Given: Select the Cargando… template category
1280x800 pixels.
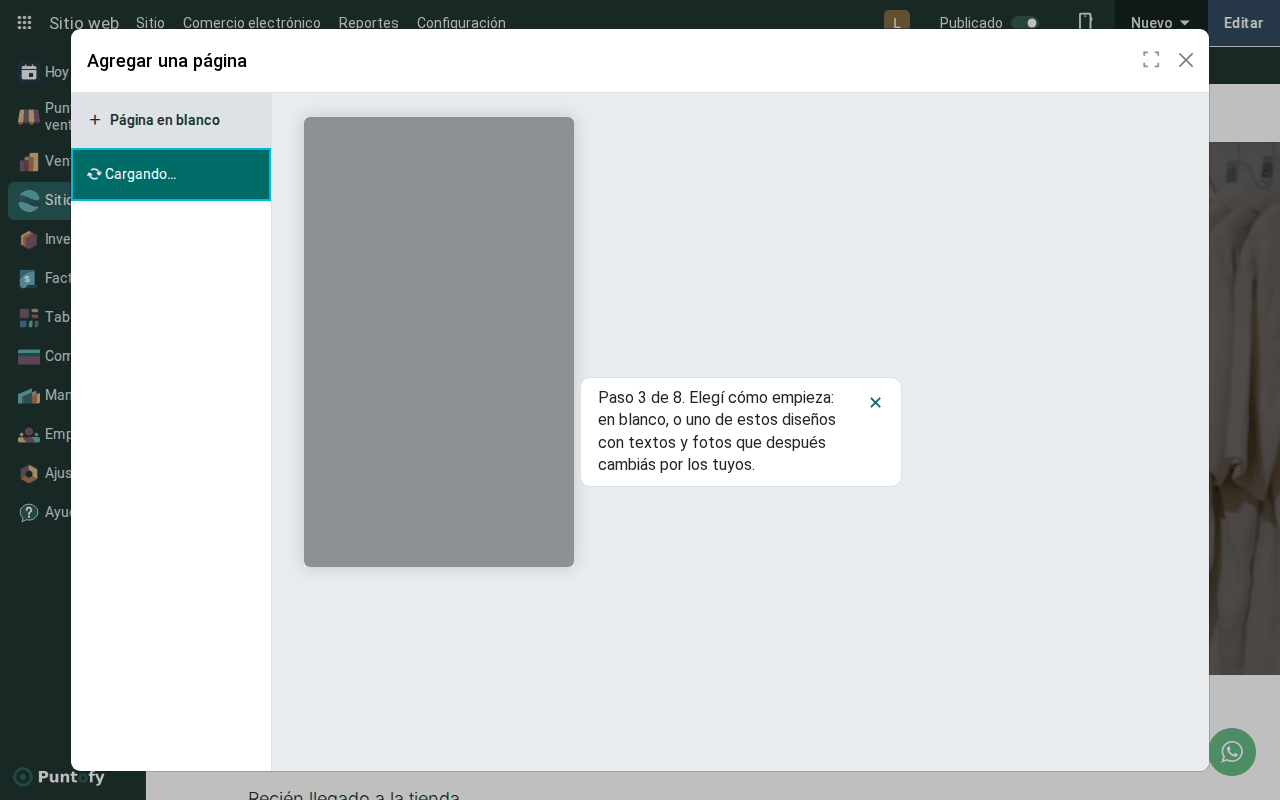Looking at the screenshot, I should click(171, 174).
